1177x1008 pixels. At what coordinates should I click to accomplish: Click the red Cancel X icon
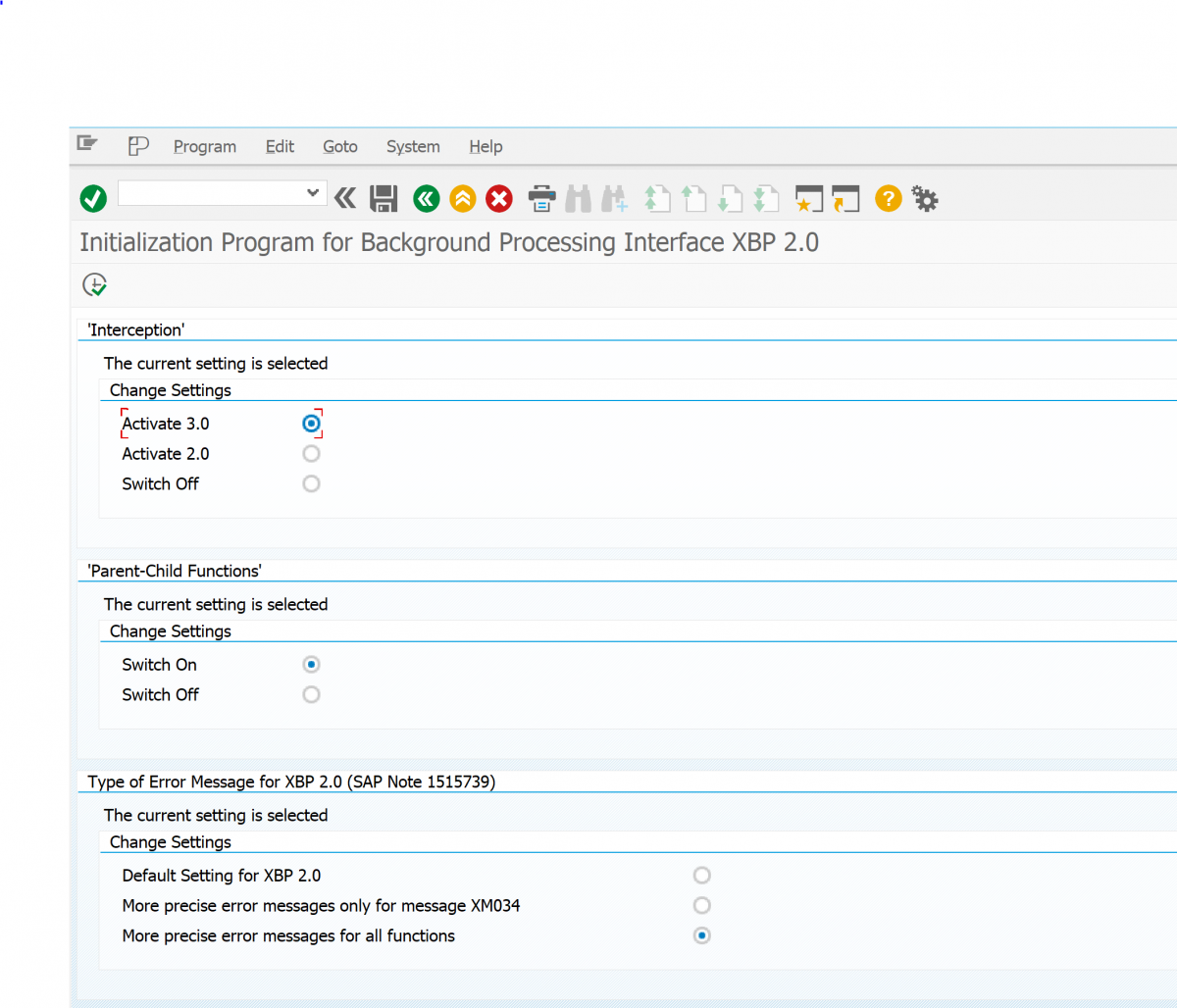[499, 199]
